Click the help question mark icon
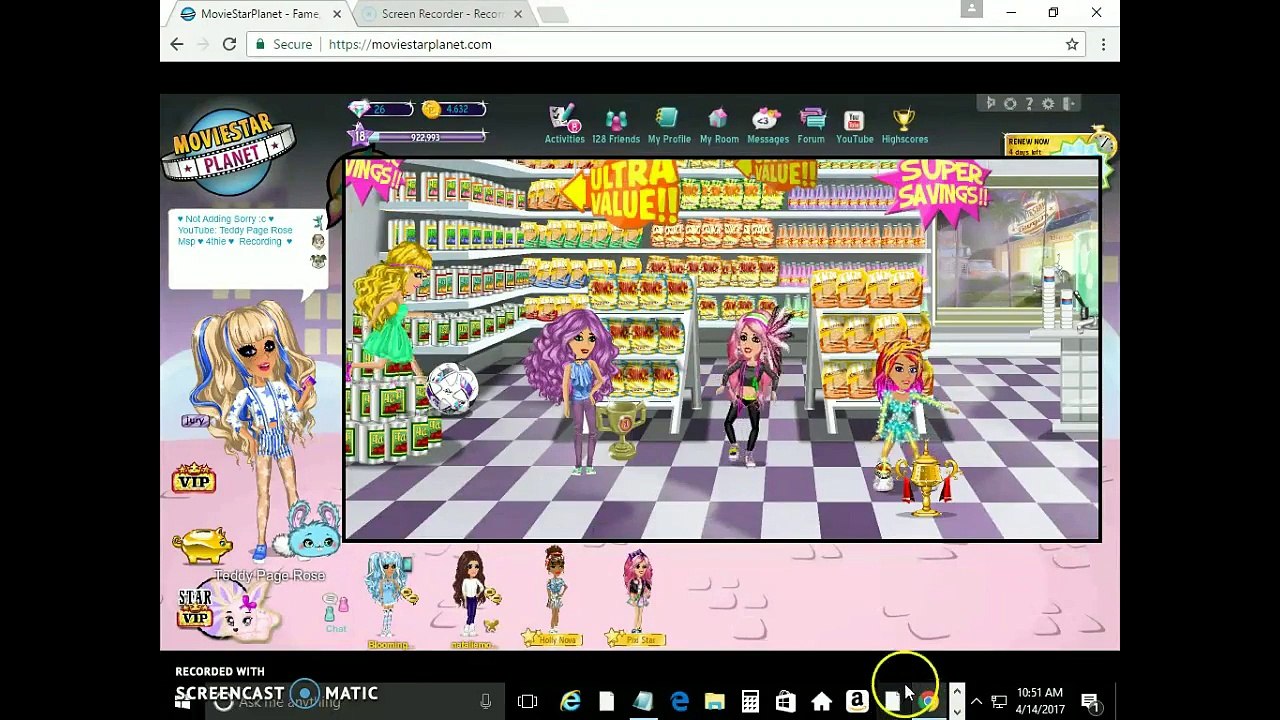 pyautogui.click(x=1029, y=103)
